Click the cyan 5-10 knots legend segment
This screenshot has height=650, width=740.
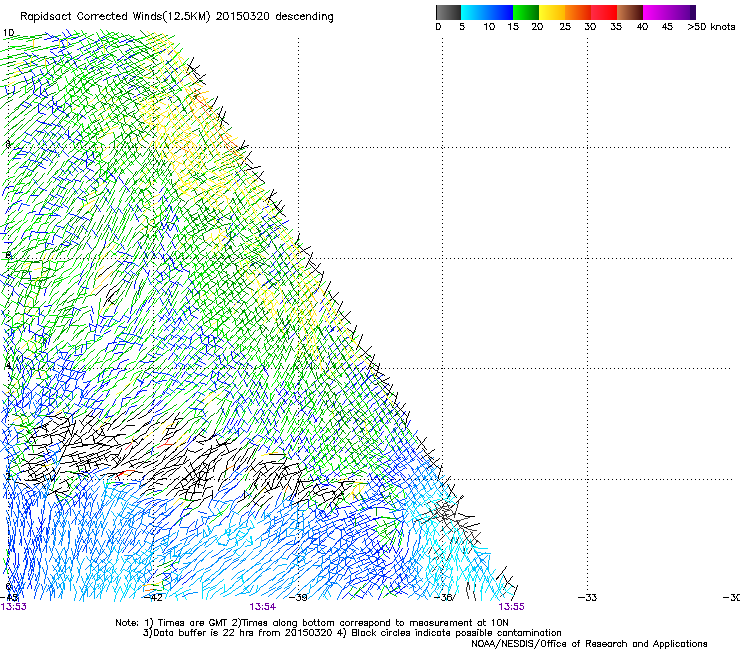474,12
